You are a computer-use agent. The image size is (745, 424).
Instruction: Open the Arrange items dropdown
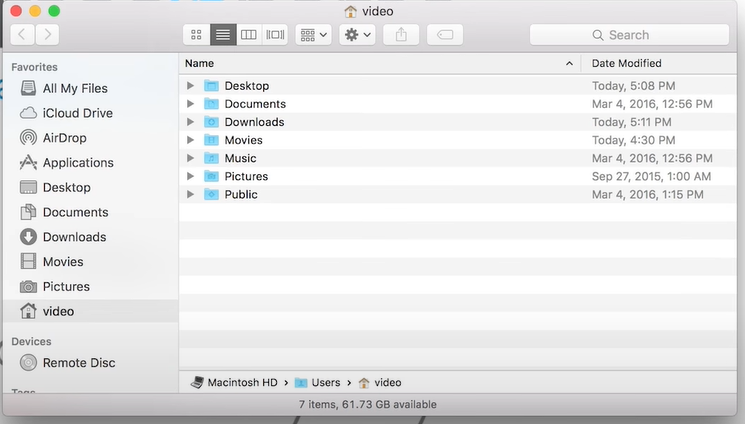(313, 35)
